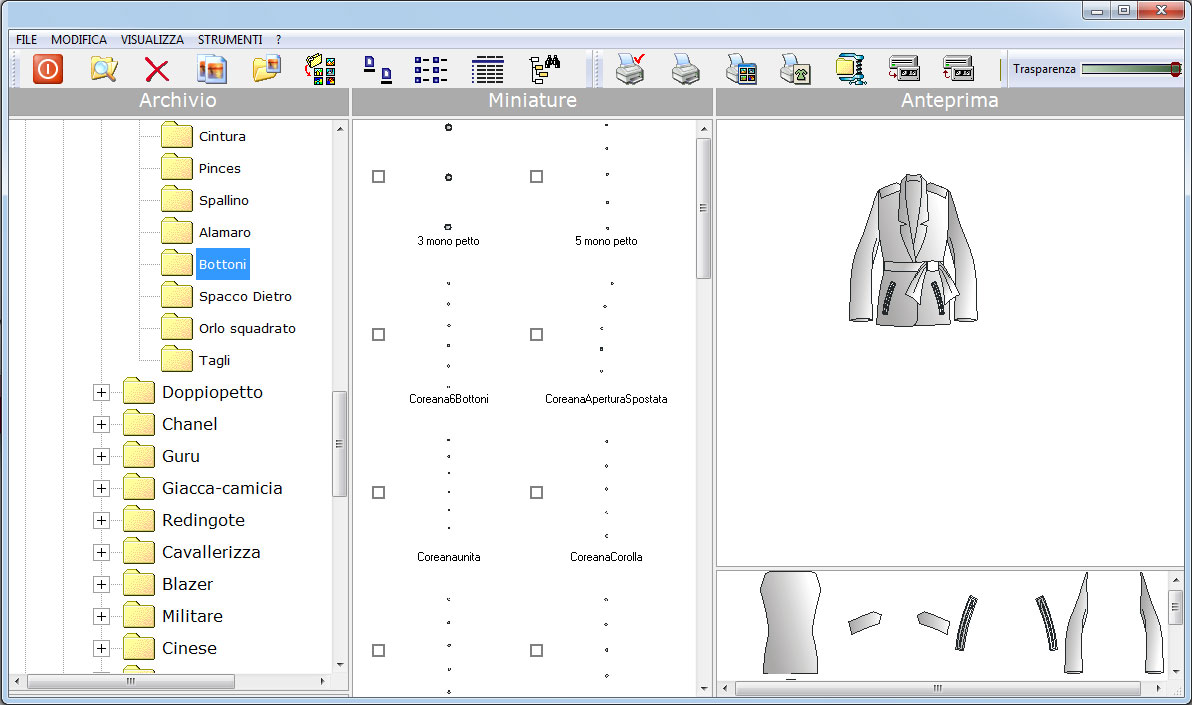Viewport: 1192px width, 705px height.
Task: Expand the Cavallerizza tree node
Action: (x=101, y=552)
